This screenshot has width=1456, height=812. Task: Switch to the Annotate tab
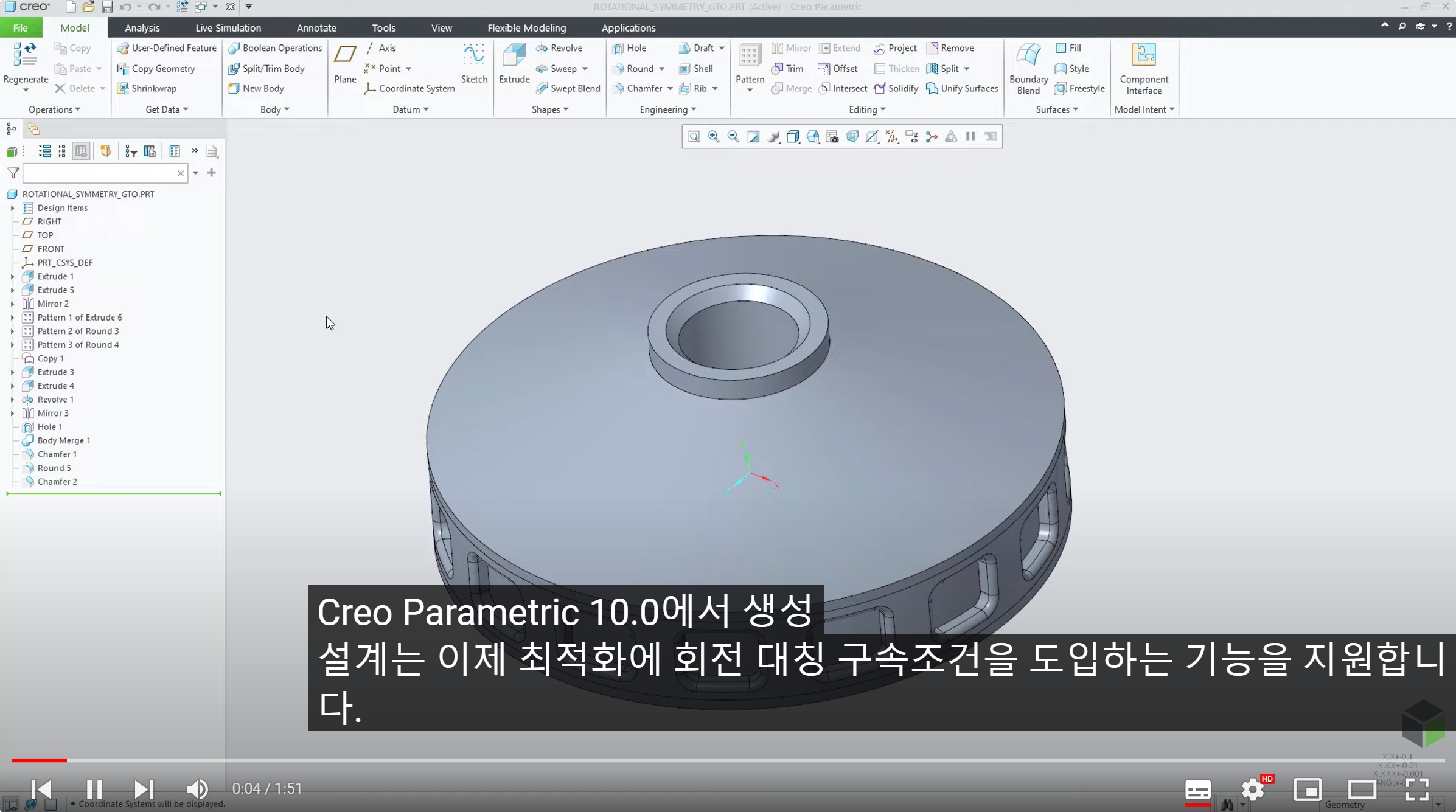[316, 28]
